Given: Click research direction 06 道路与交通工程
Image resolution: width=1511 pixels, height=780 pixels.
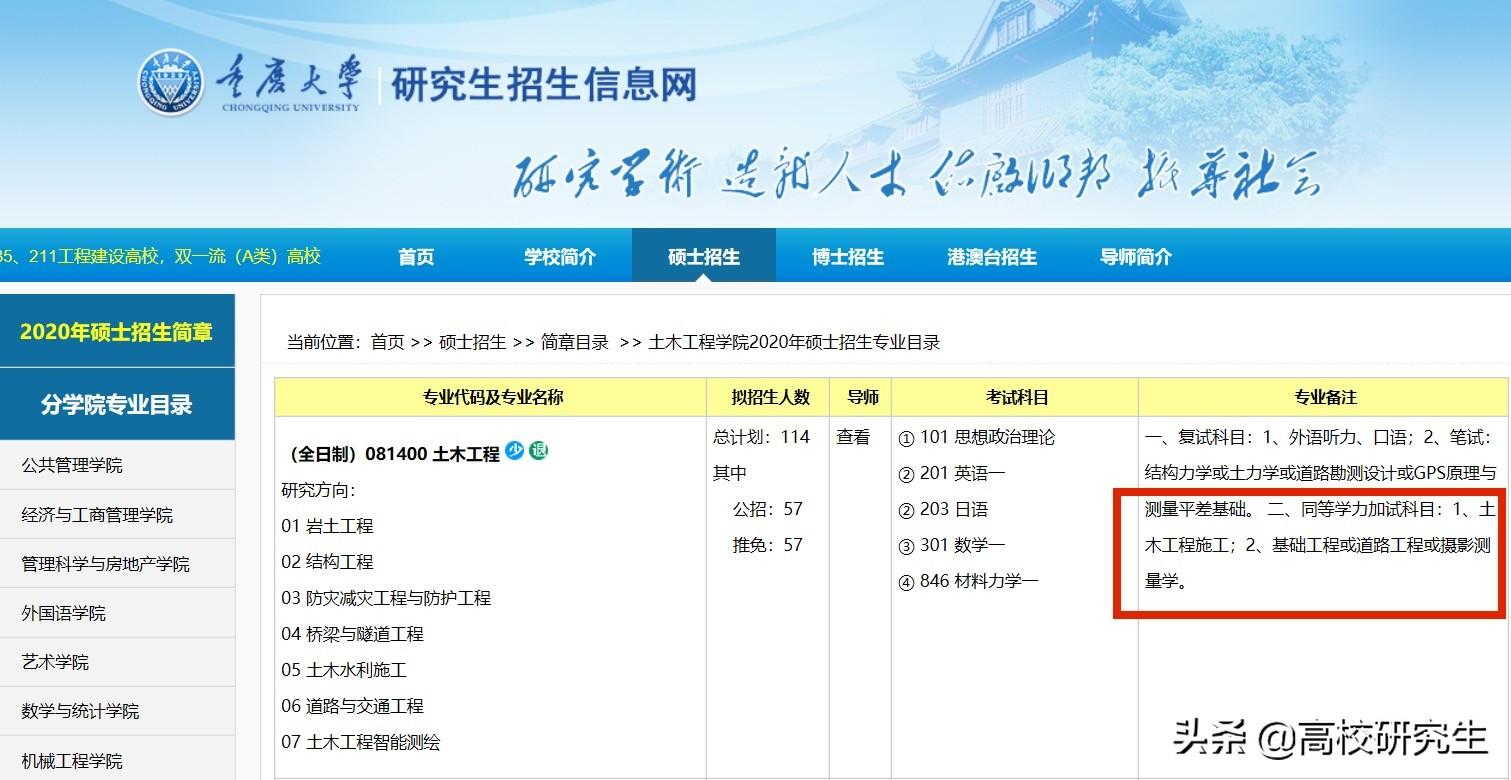Looking at the screenshot, I should coord(352,705).
